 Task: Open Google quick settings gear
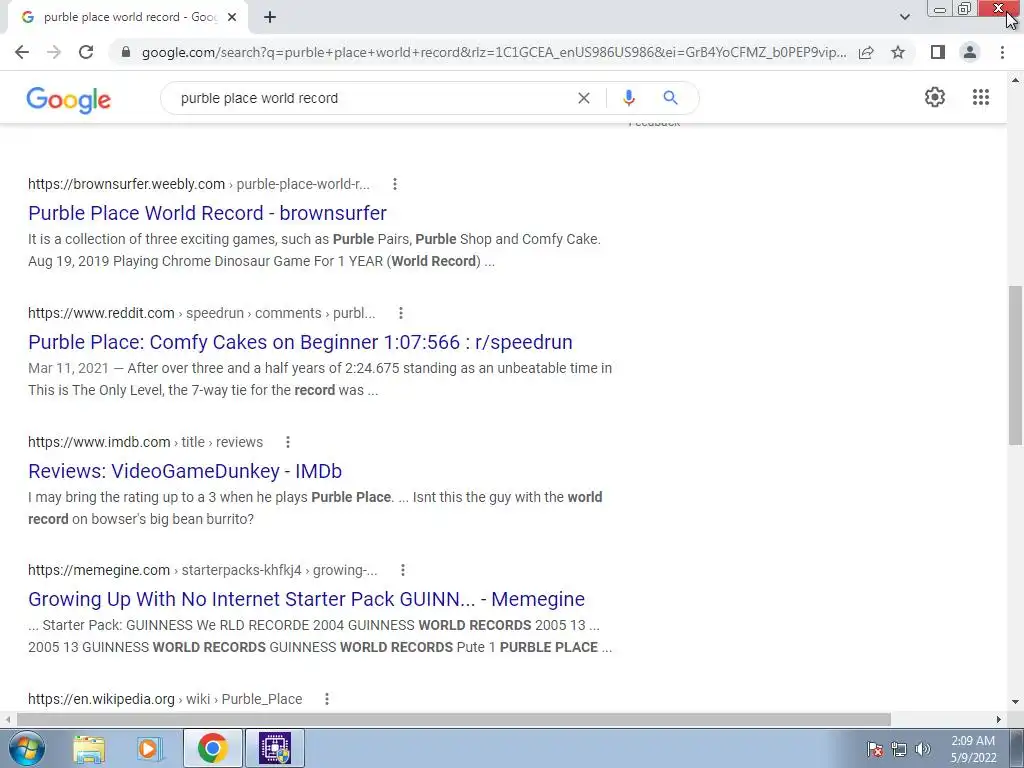point(935,97)
